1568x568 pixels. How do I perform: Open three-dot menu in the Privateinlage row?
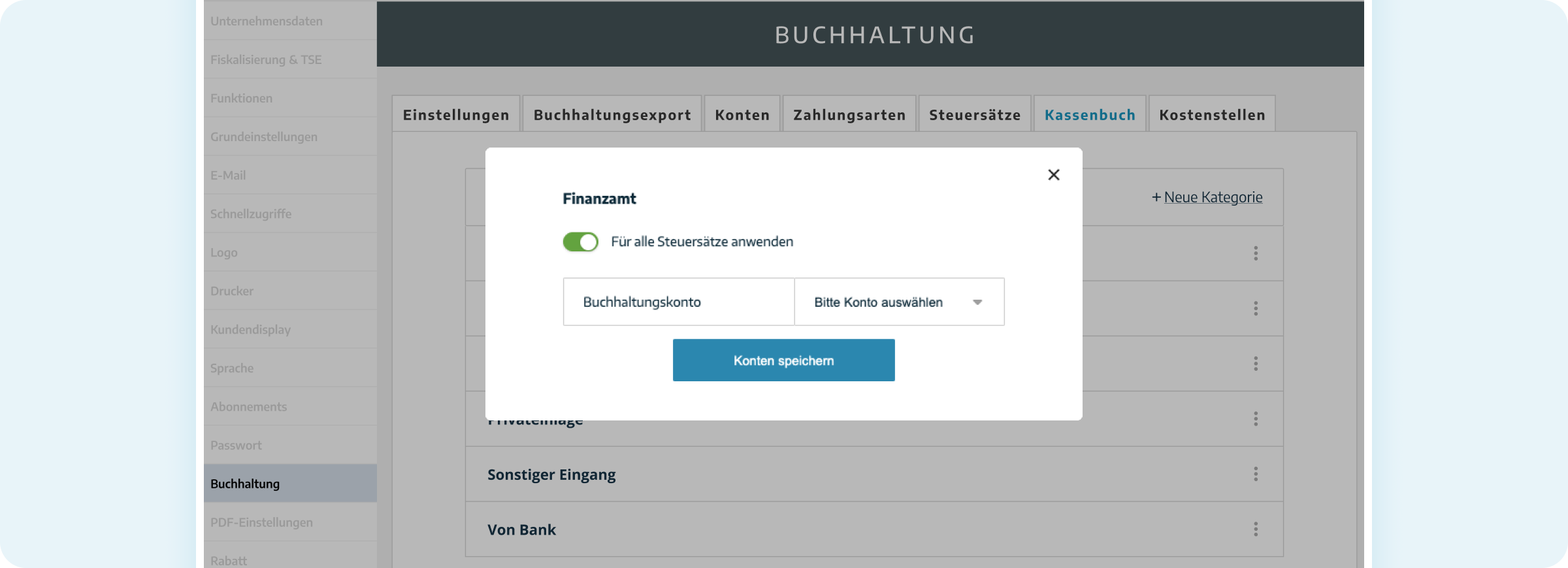(x=1255, y=419)
